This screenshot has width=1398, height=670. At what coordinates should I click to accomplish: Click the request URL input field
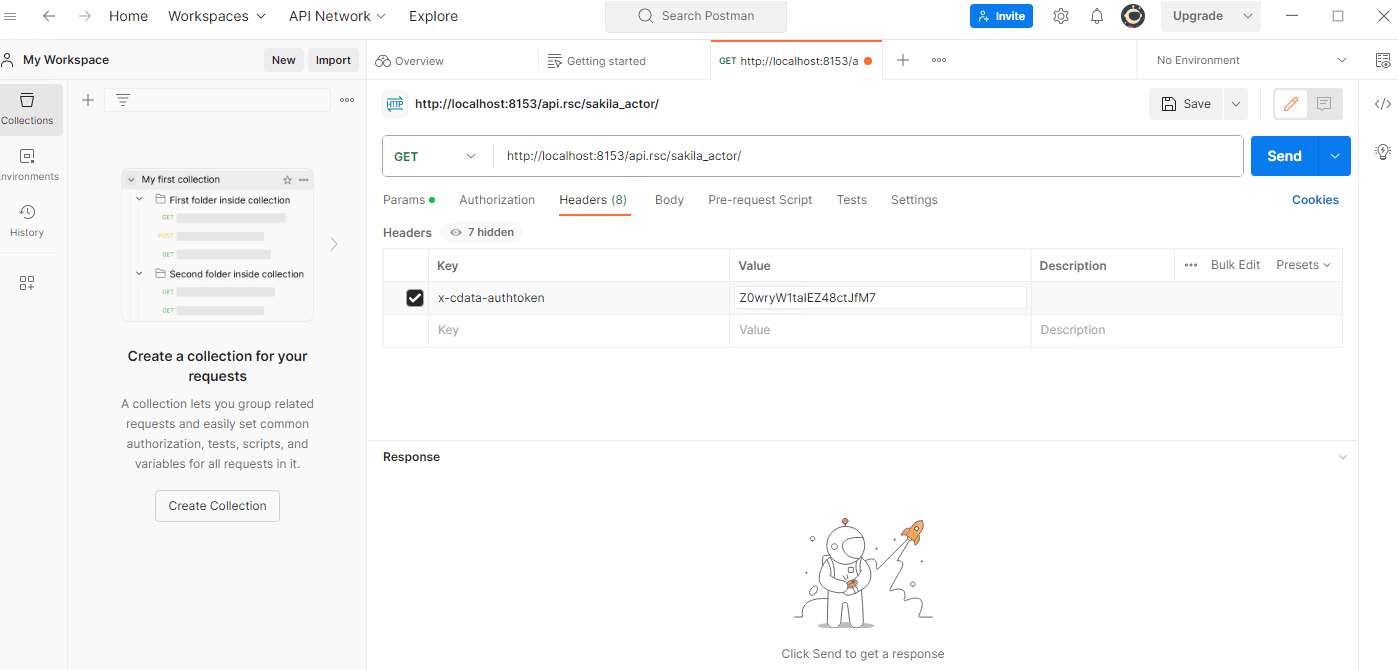tap(868, 156)
